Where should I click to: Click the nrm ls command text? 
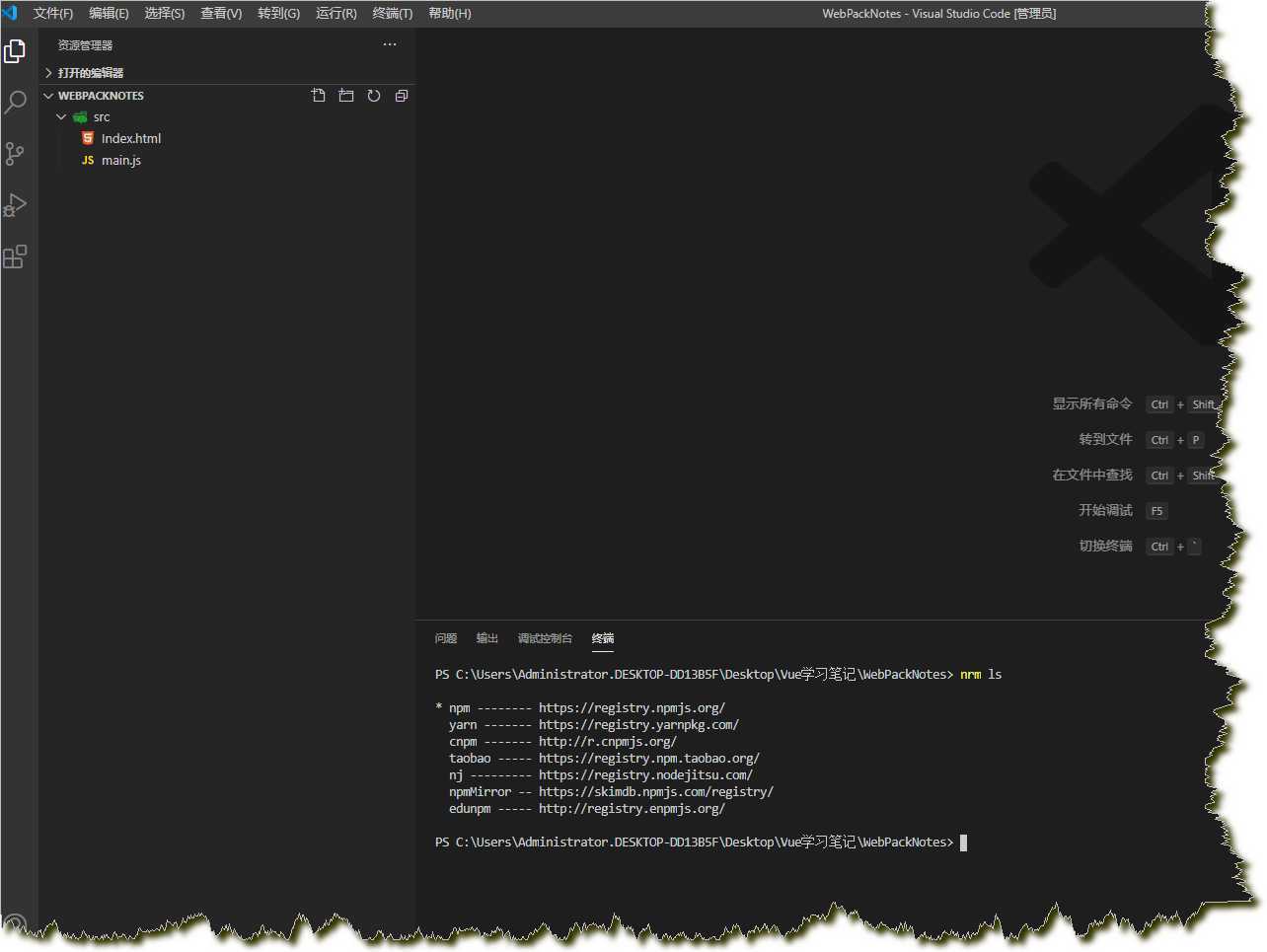pos(981,675)
